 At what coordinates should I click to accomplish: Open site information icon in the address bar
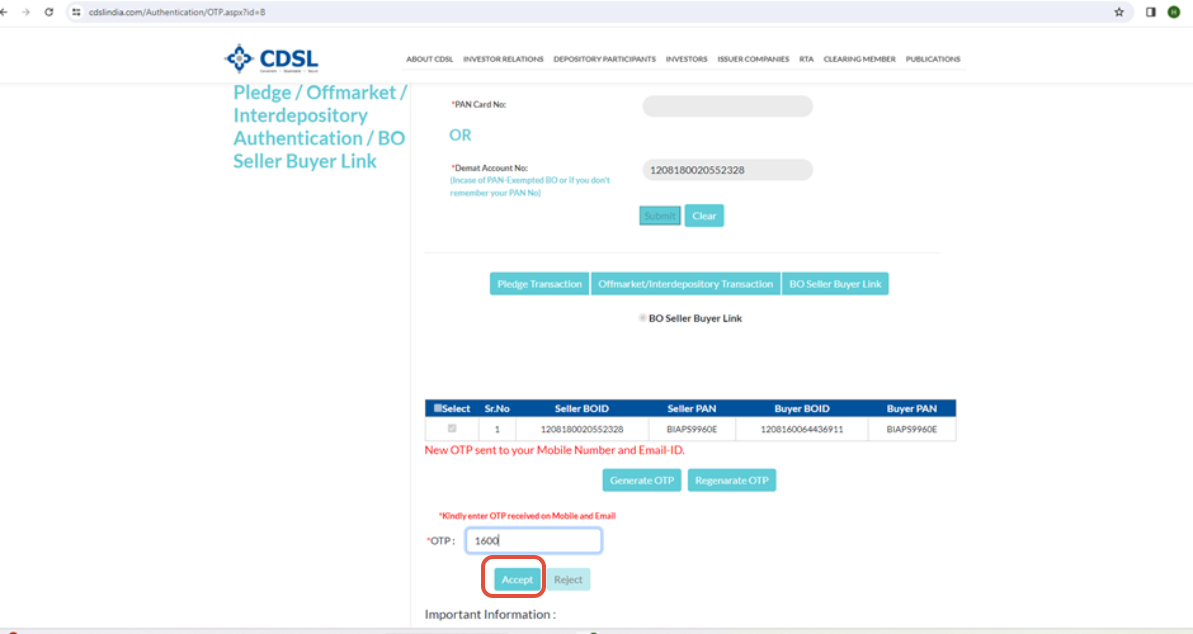pos(76,12)
